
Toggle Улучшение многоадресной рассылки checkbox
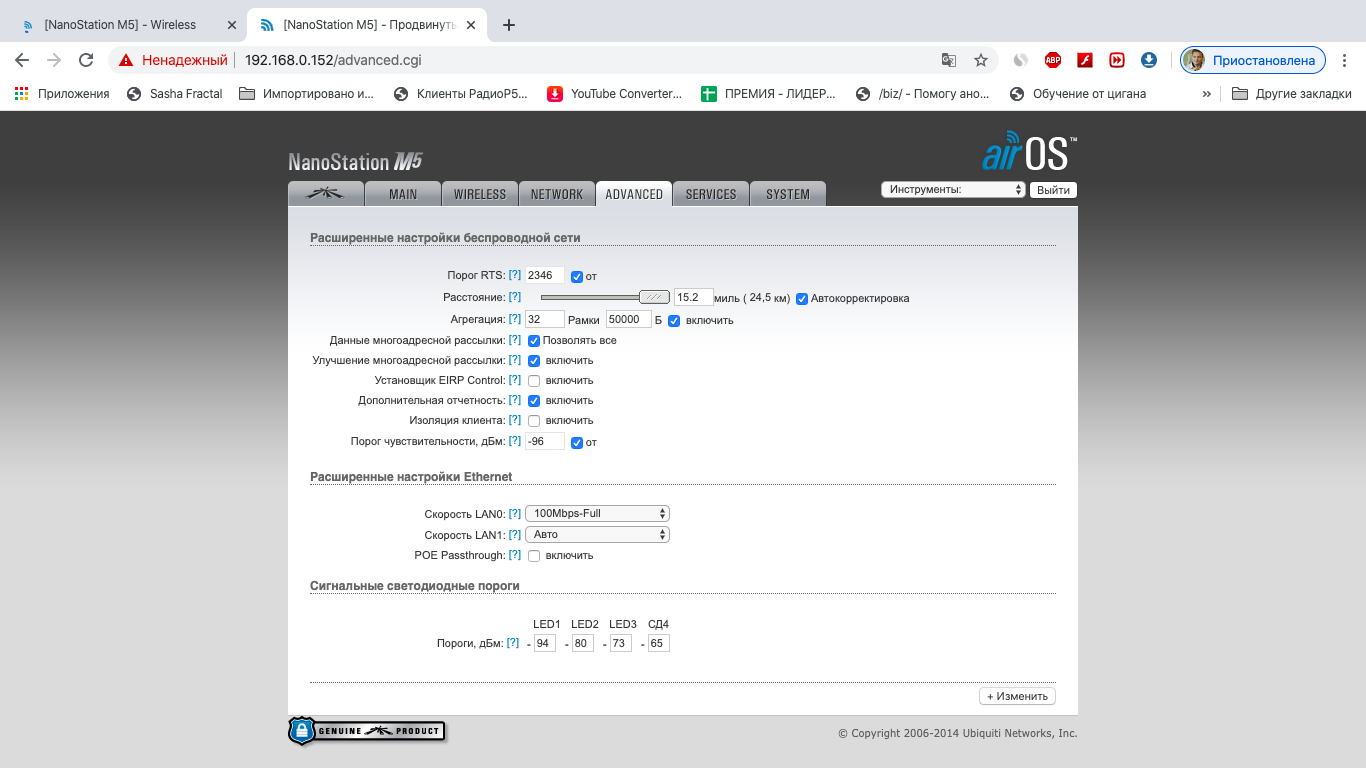(x=534, y=361)
